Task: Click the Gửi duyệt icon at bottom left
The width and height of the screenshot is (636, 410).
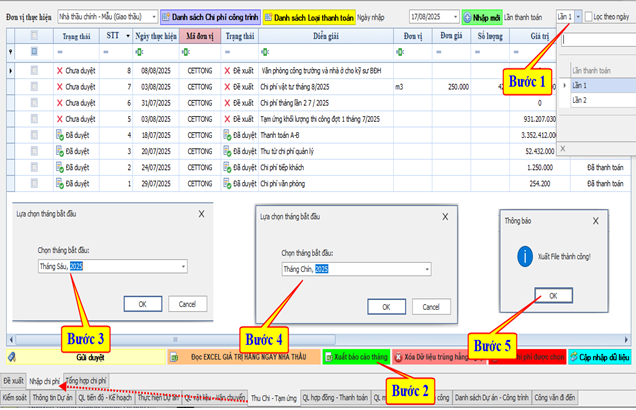Action: tap(10, 356)
